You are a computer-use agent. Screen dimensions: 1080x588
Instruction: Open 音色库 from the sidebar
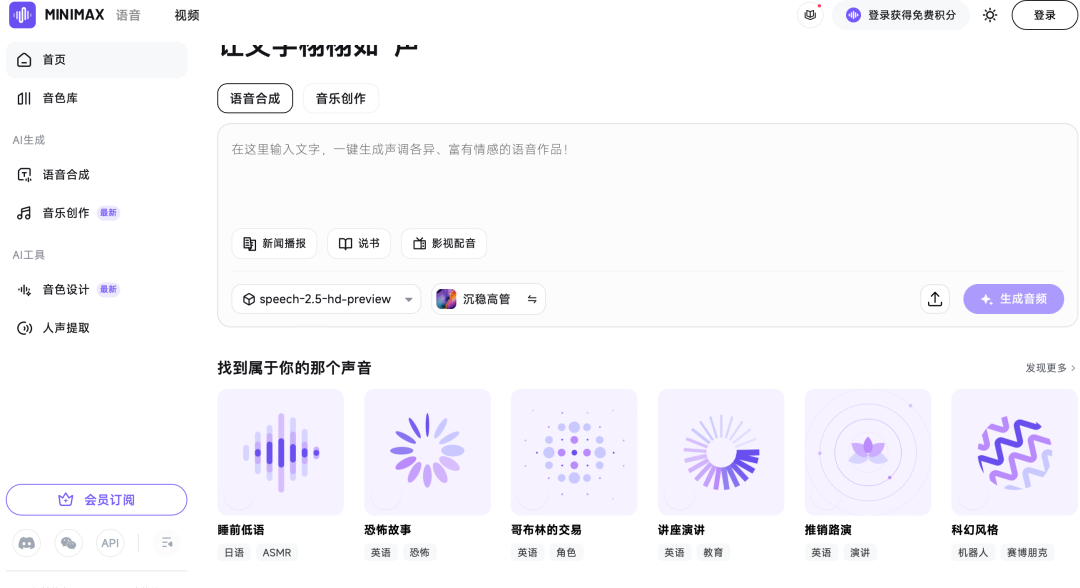tap(60, 98)
